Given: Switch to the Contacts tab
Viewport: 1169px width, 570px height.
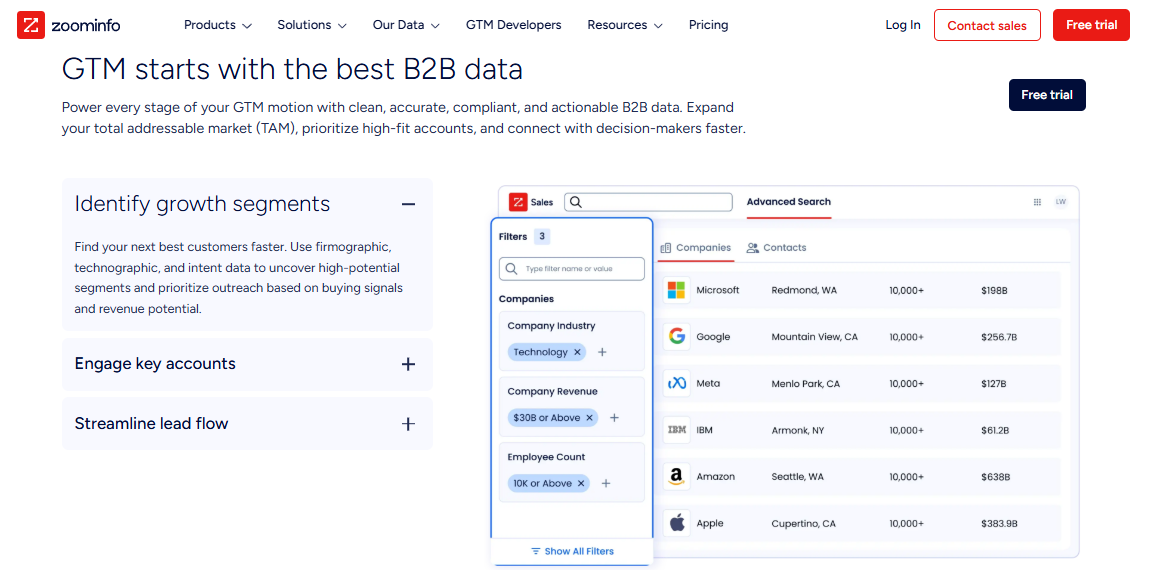Looking at the screenshot, I should pyautogui.click(x=776, y=247).
